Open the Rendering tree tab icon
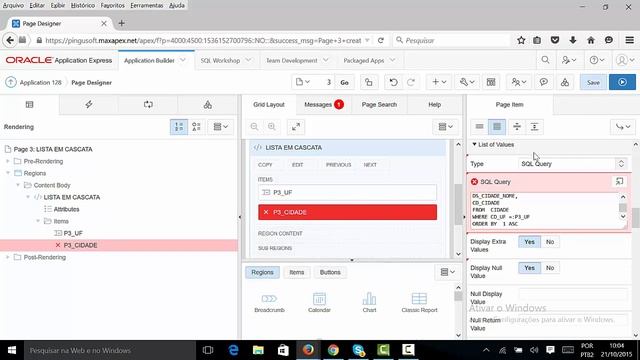Screen dimensions: 640x360 [29, 105]
